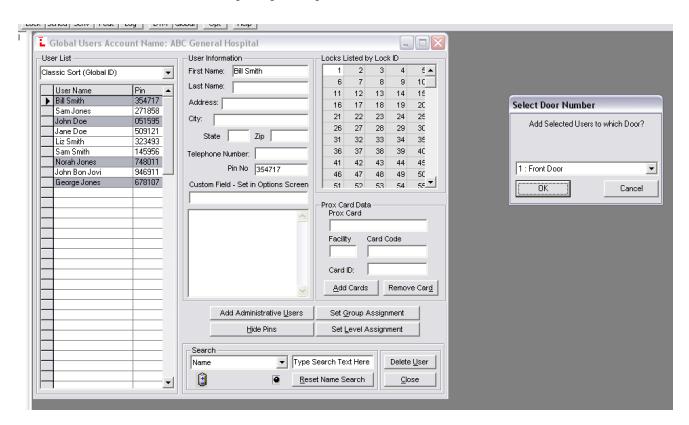The image size is (689, 425).
Task: Select lock 1 in the lock grid
Action: [x=333, y=70]
